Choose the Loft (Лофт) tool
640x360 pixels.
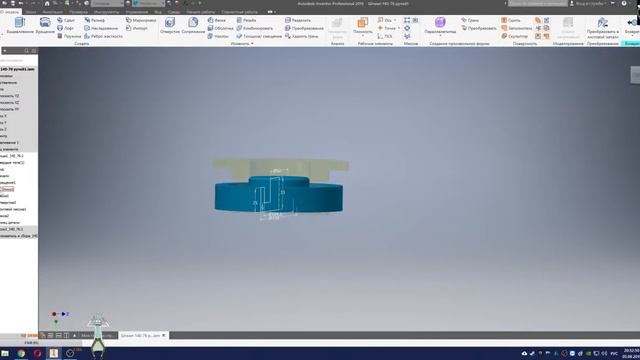(65, 28)
